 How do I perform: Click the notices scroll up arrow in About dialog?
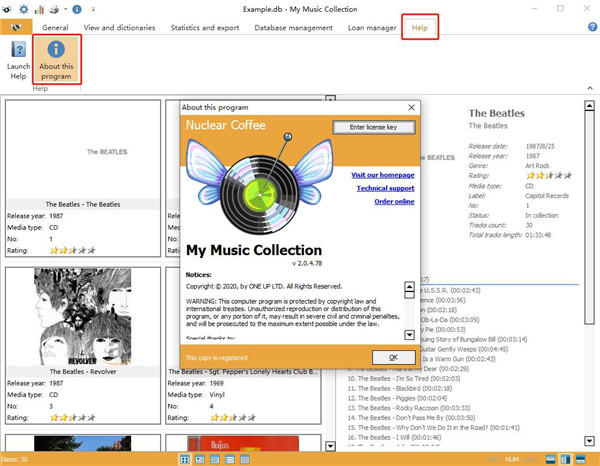click(x=409, y=287)
